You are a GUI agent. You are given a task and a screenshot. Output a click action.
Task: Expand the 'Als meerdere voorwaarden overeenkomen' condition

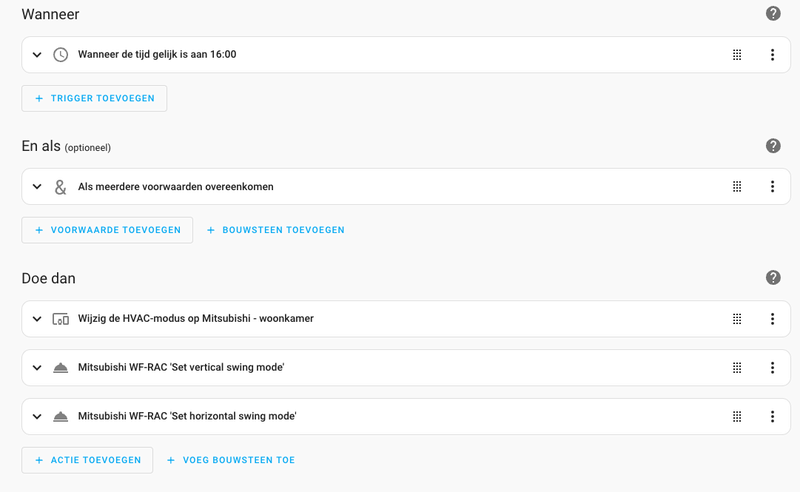[x=37, y=187]
